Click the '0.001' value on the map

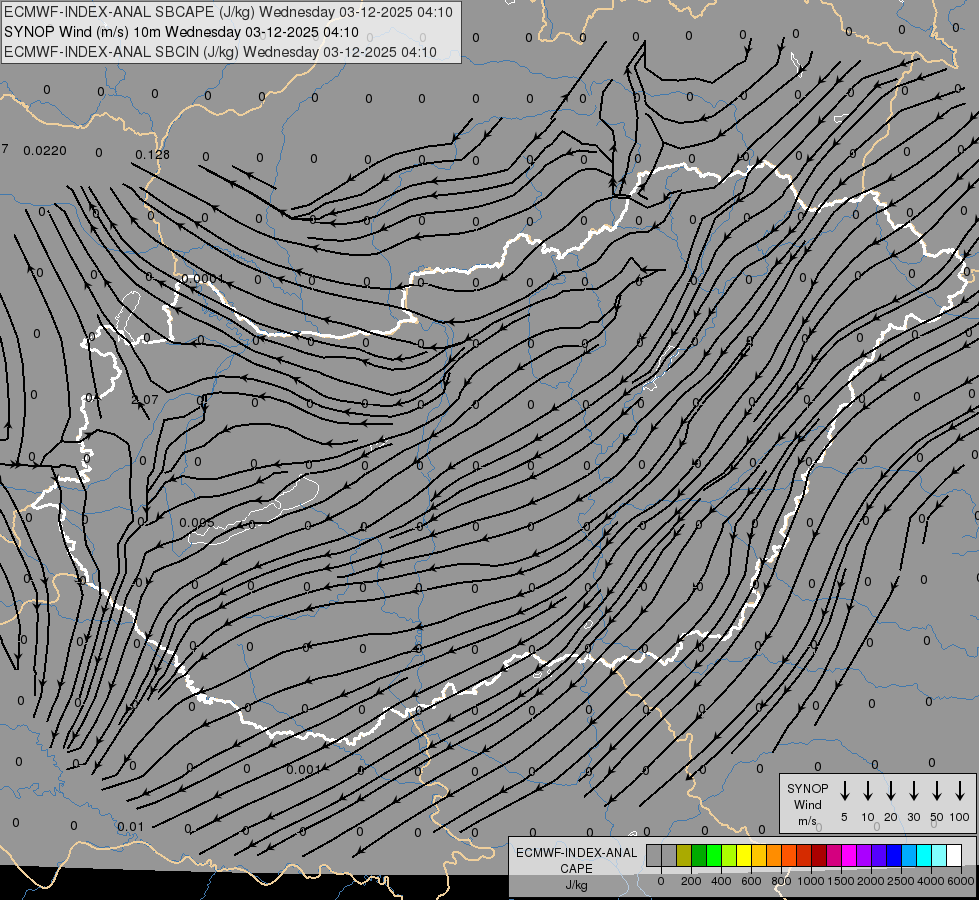pyautogui.click(x=304, y=769)
